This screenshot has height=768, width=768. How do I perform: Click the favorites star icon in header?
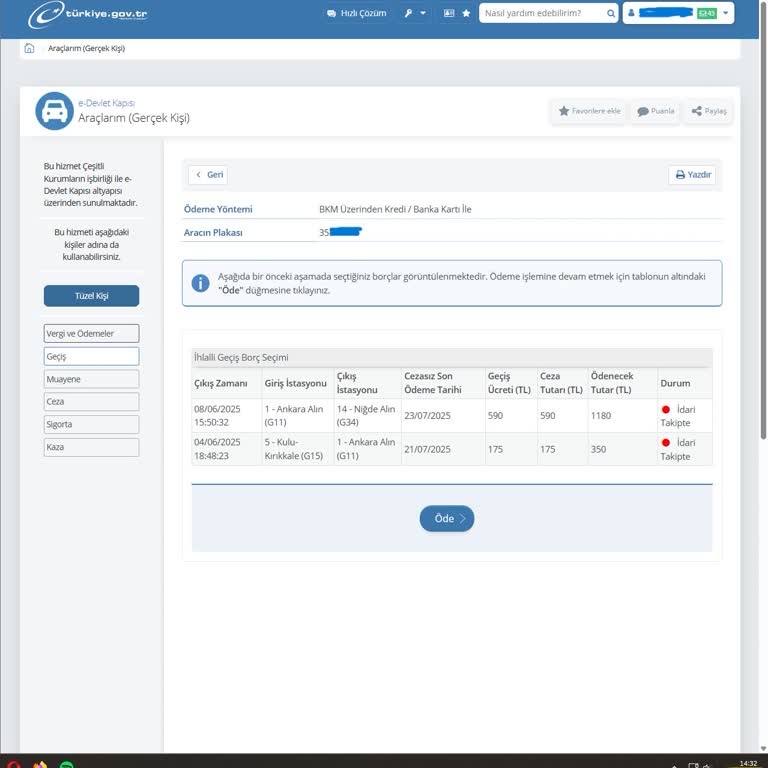click(x=466, y=14)
